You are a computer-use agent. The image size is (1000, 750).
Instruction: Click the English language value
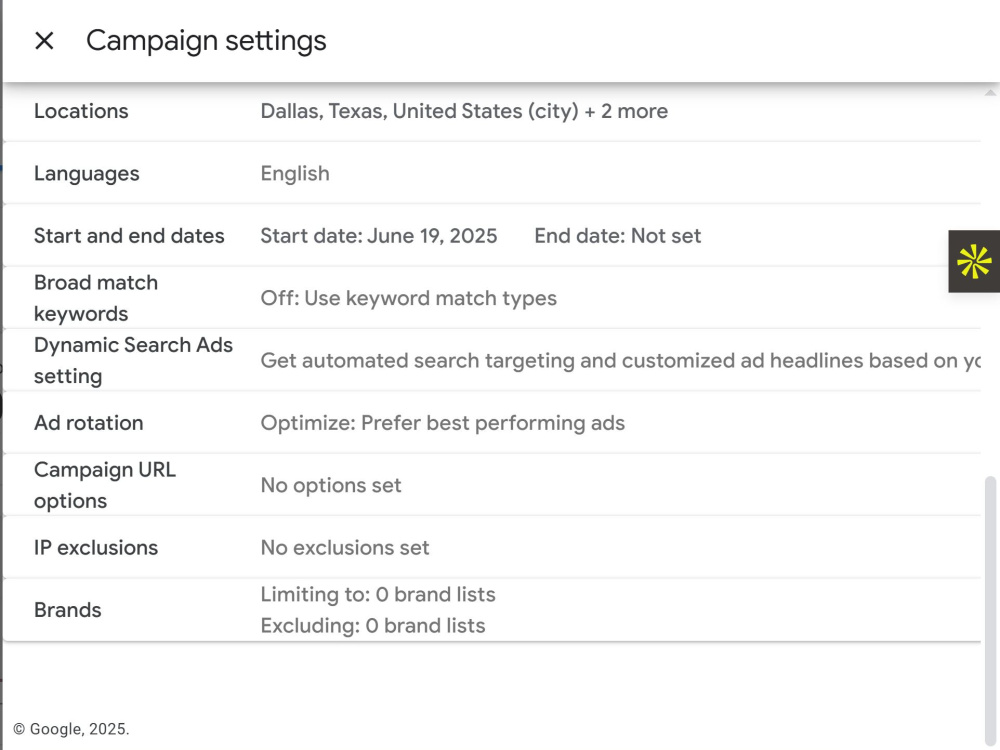pos(295,173)
